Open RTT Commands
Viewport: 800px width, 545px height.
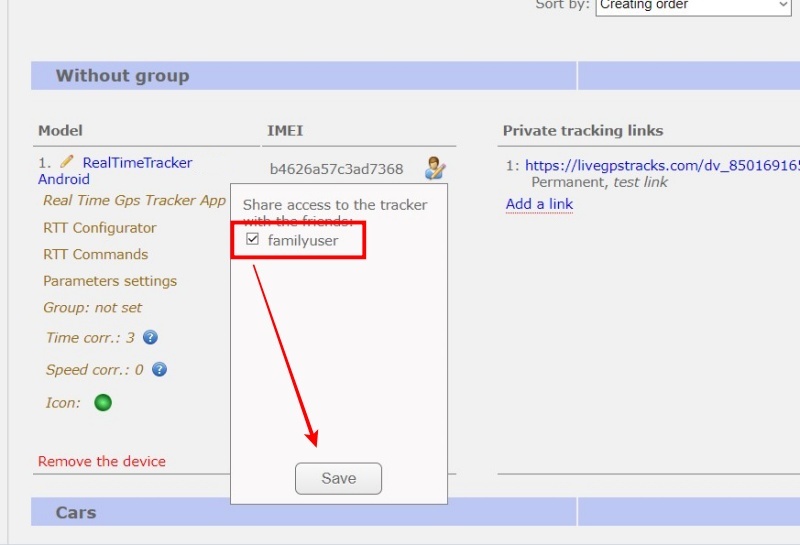tap(95, 254)
